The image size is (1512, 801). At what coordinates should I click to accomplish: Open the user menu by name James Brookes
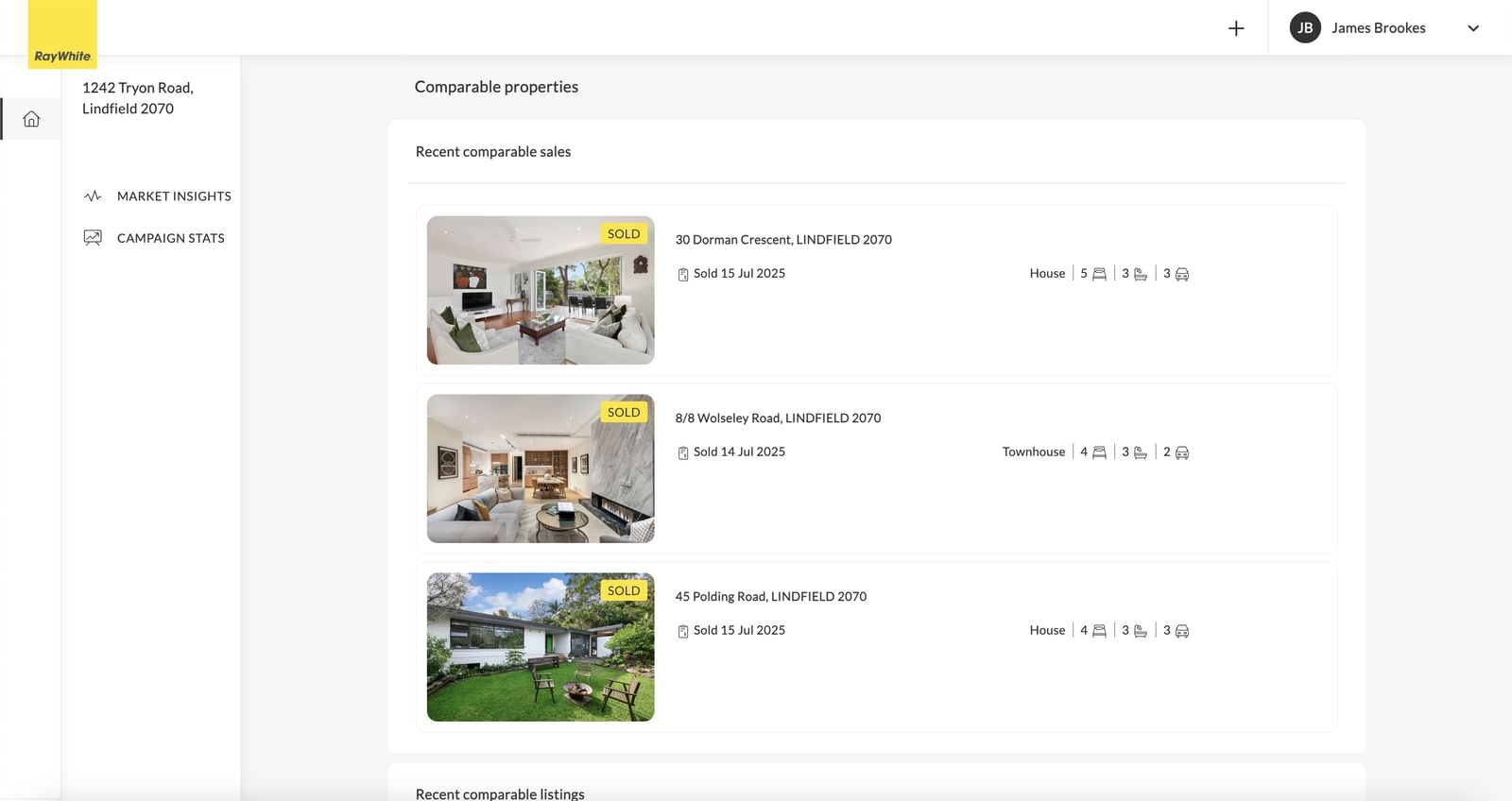1378,28
